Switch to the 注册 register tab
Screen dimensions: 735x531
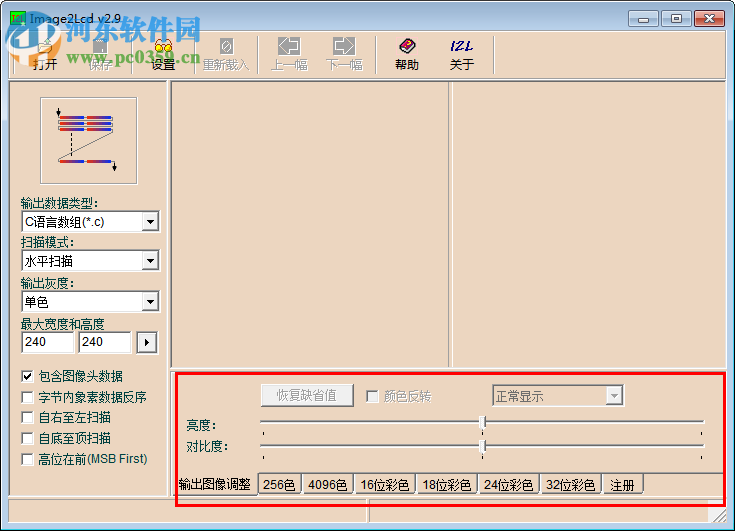point(622,485)
